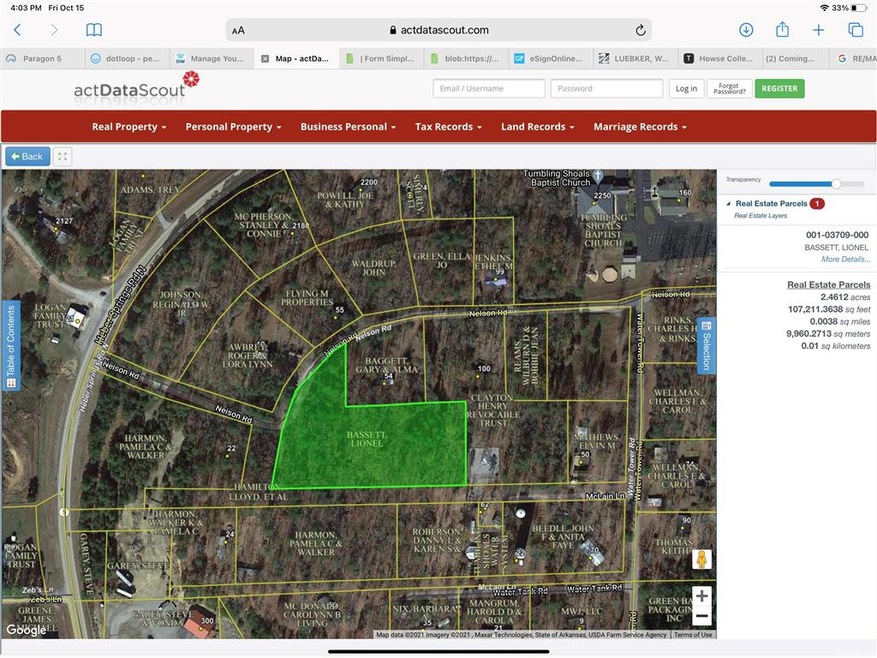Image resolution: width=877 pixels, height=658 pixels.
Task: Open the Marriage Records dropdown menu
Action: pyautogui.click(x=640, y=127)
